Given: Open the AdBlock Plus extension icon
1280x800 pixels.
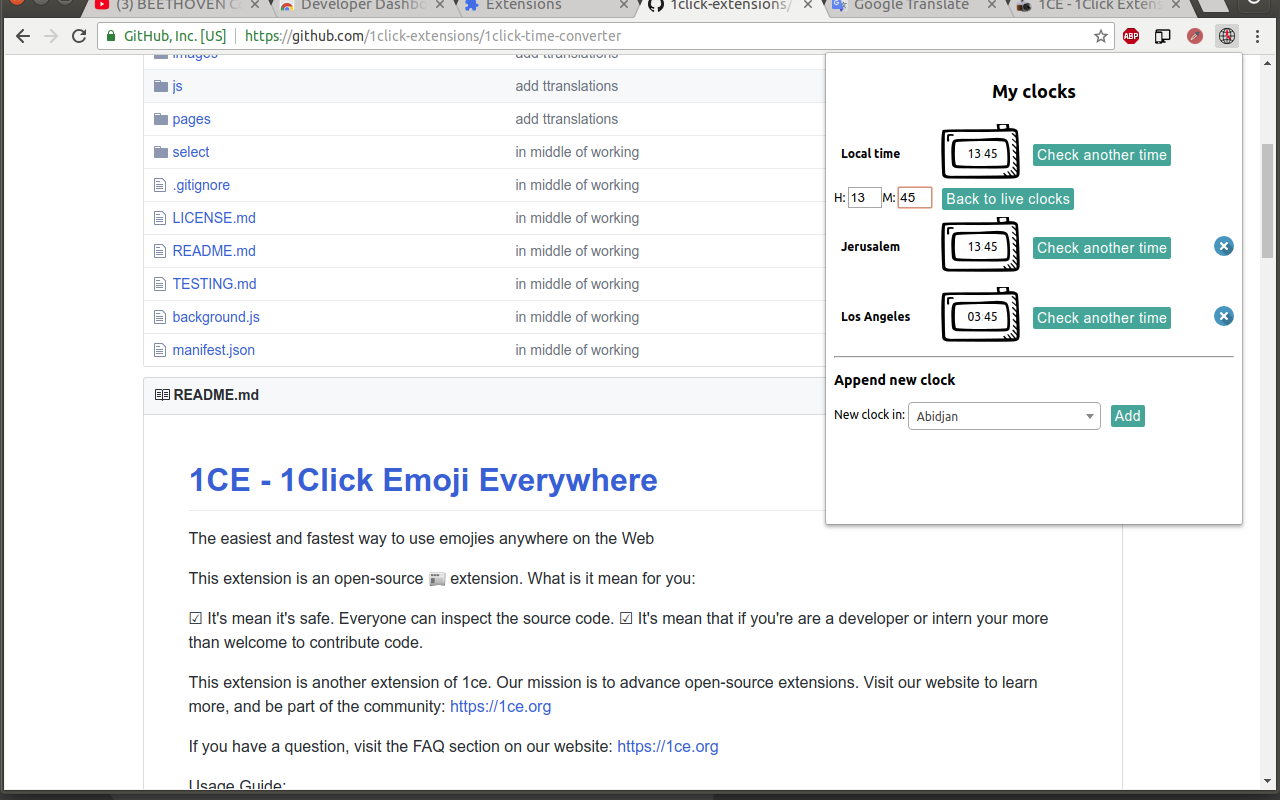Looking at the screenshot, I should click(1131, 36).
